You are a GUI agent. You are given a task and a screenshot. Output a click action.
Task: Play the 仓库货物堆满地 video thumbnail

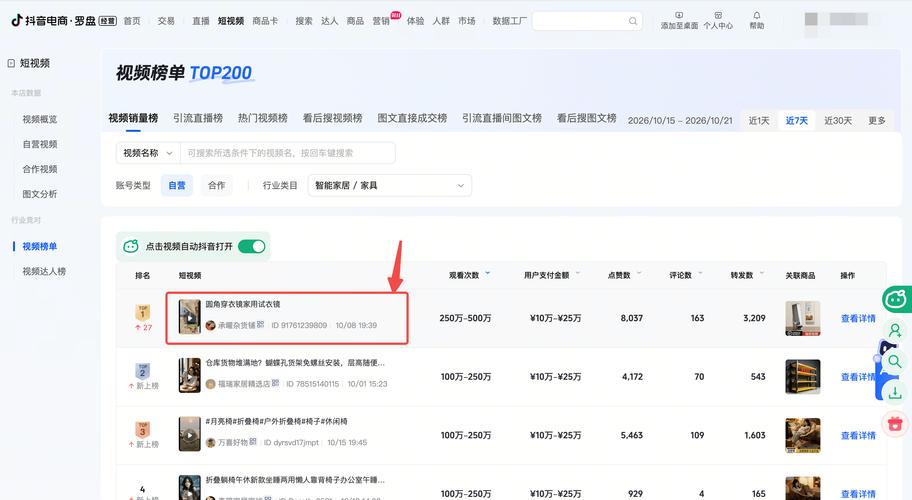[x=190, y=375]
